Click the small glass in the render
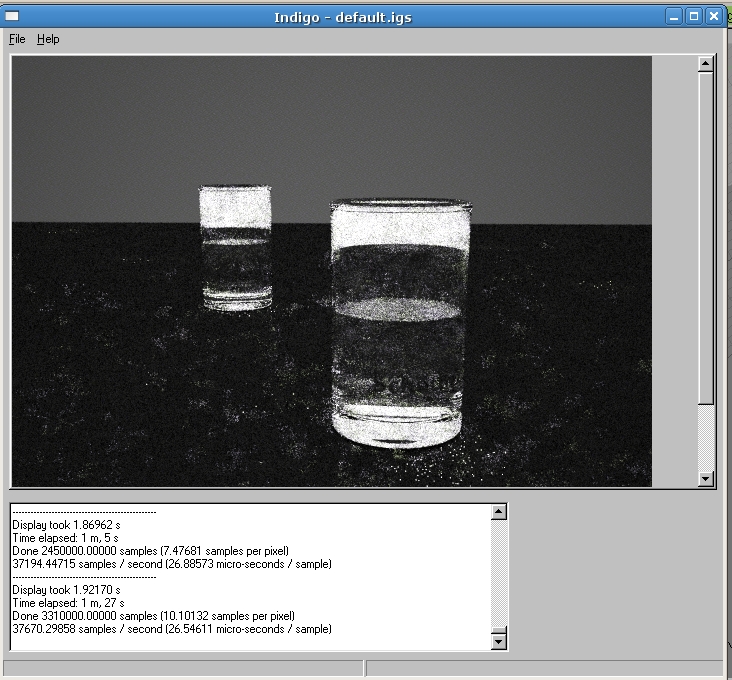Screen dimensions: 732x680 pos(235,247)
